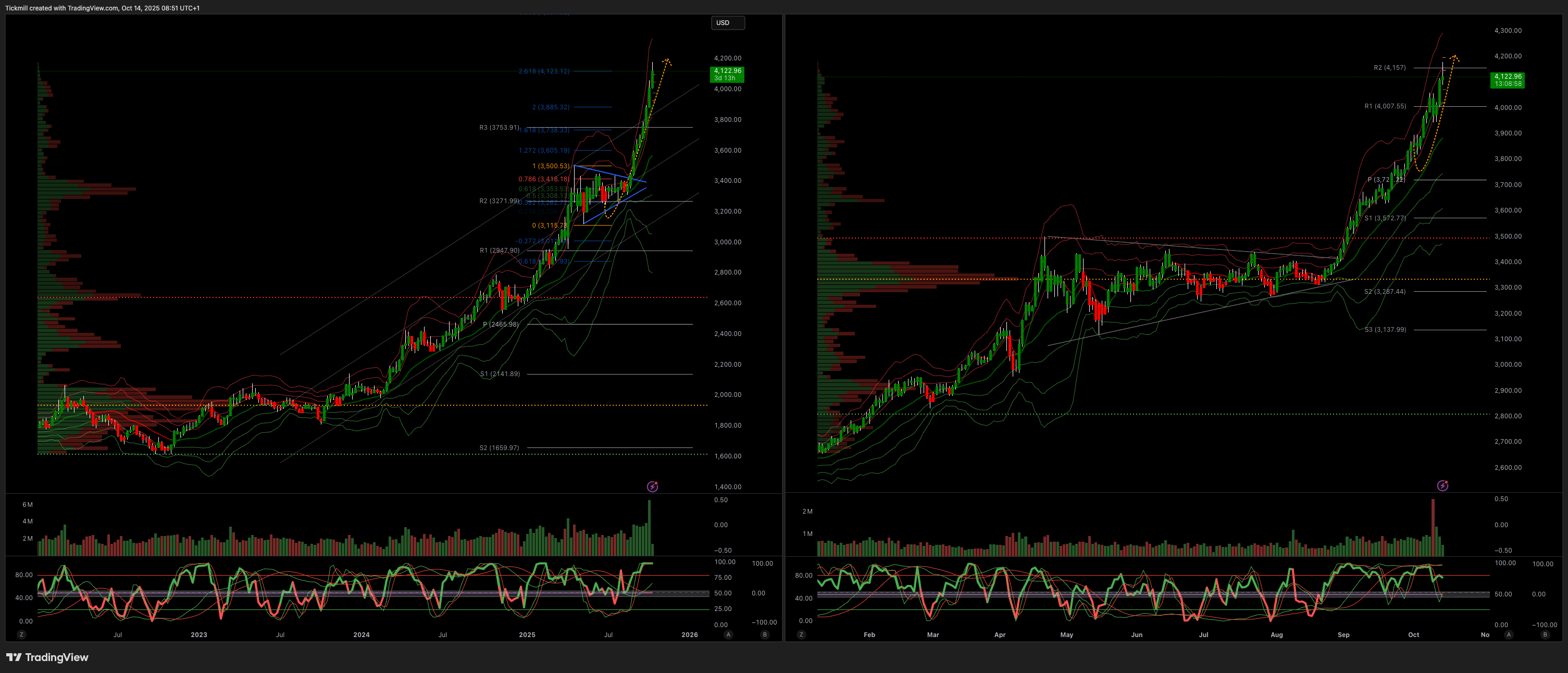Screen dimensions: 1568x673
Task: Click right chart green 4,122.96 price label
Action: [1507, 80]
